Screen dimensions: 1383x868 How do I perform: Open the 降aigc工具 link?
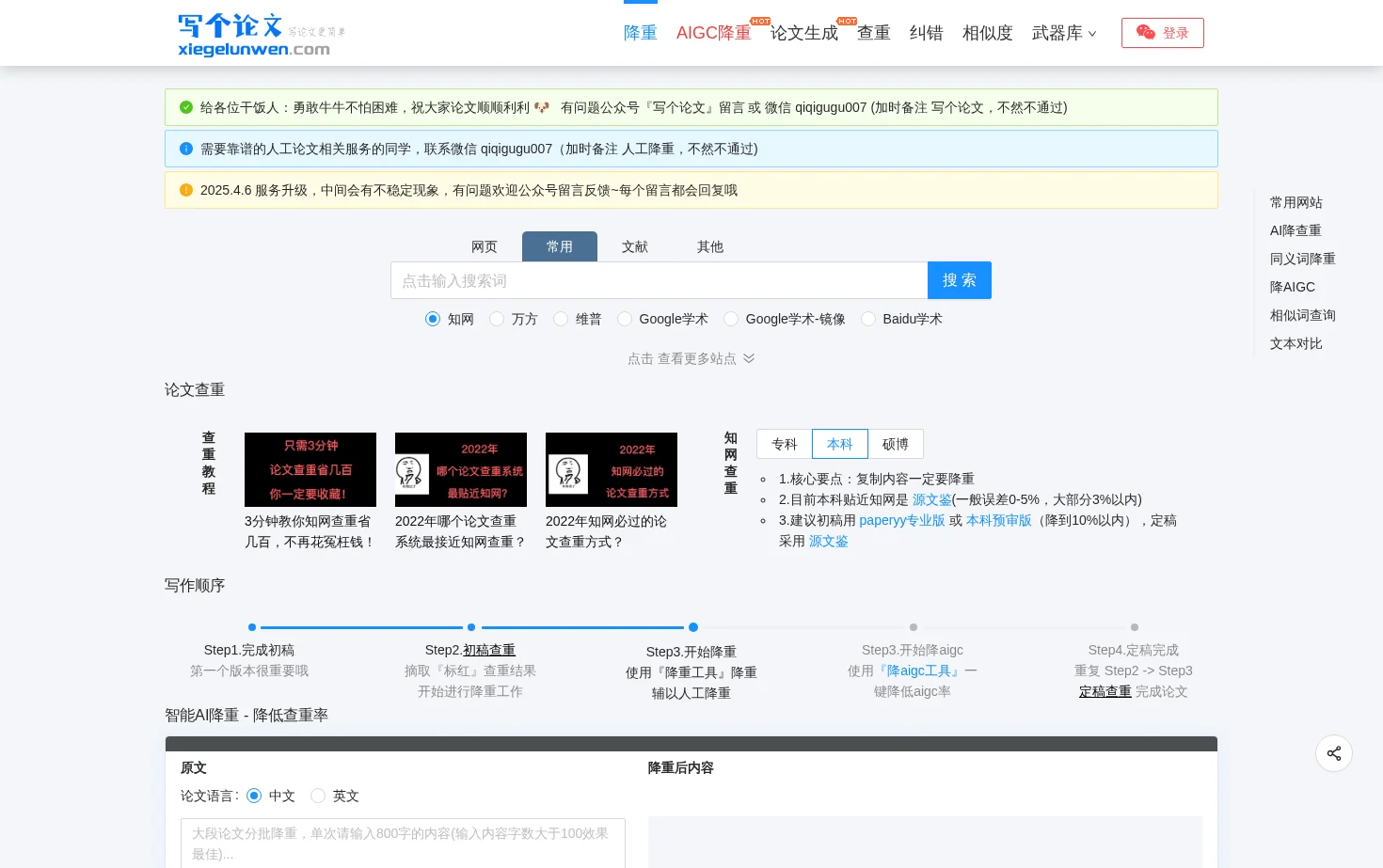pos(920,671)
